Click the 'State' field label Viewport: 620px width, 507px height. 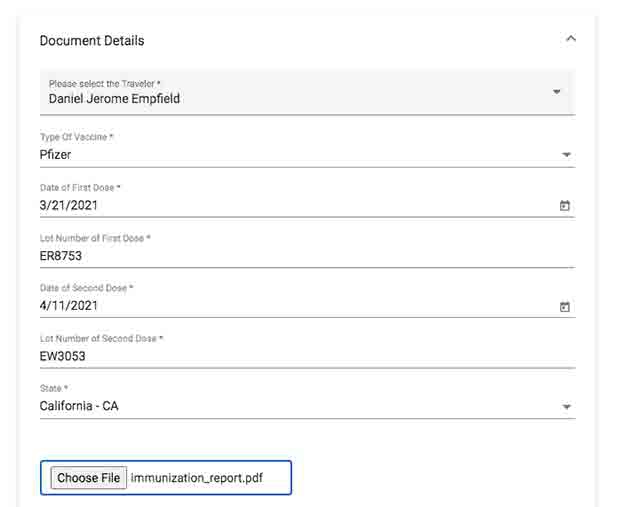(54, 388)
